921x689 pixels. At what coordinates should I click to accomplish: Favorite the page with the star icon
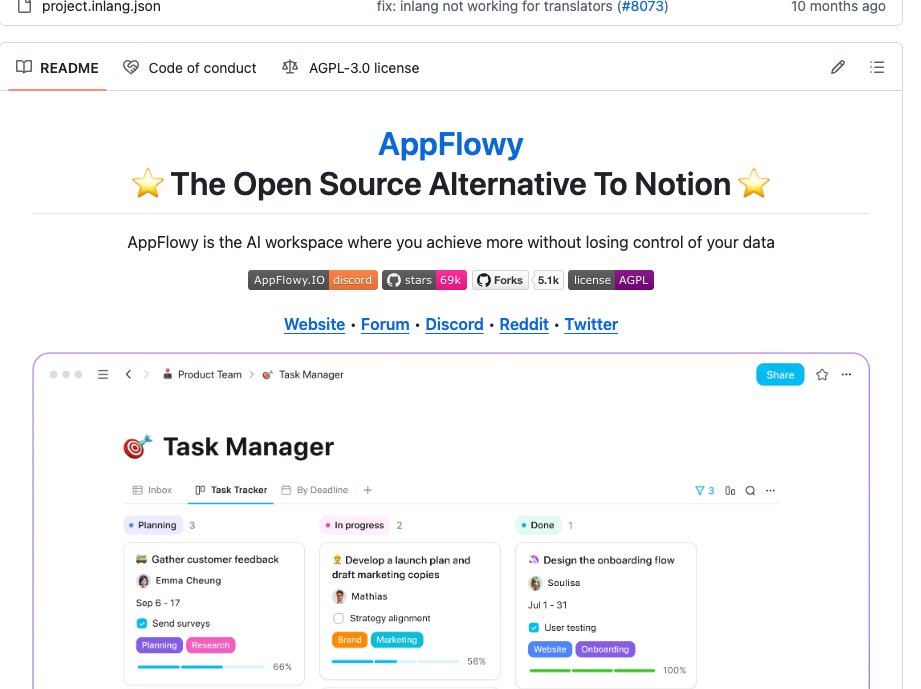tap(822, 374)
